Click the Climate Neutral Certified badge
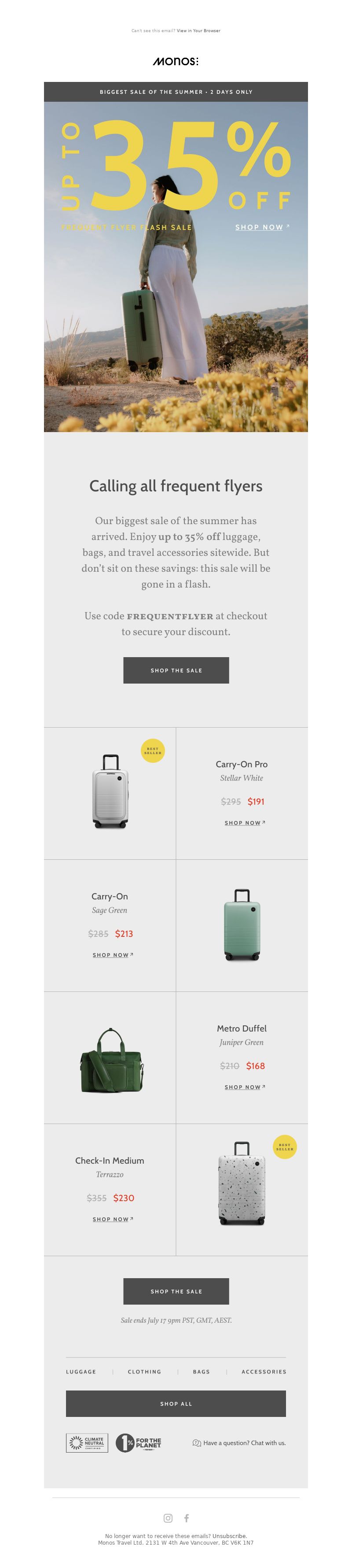 87,1442
